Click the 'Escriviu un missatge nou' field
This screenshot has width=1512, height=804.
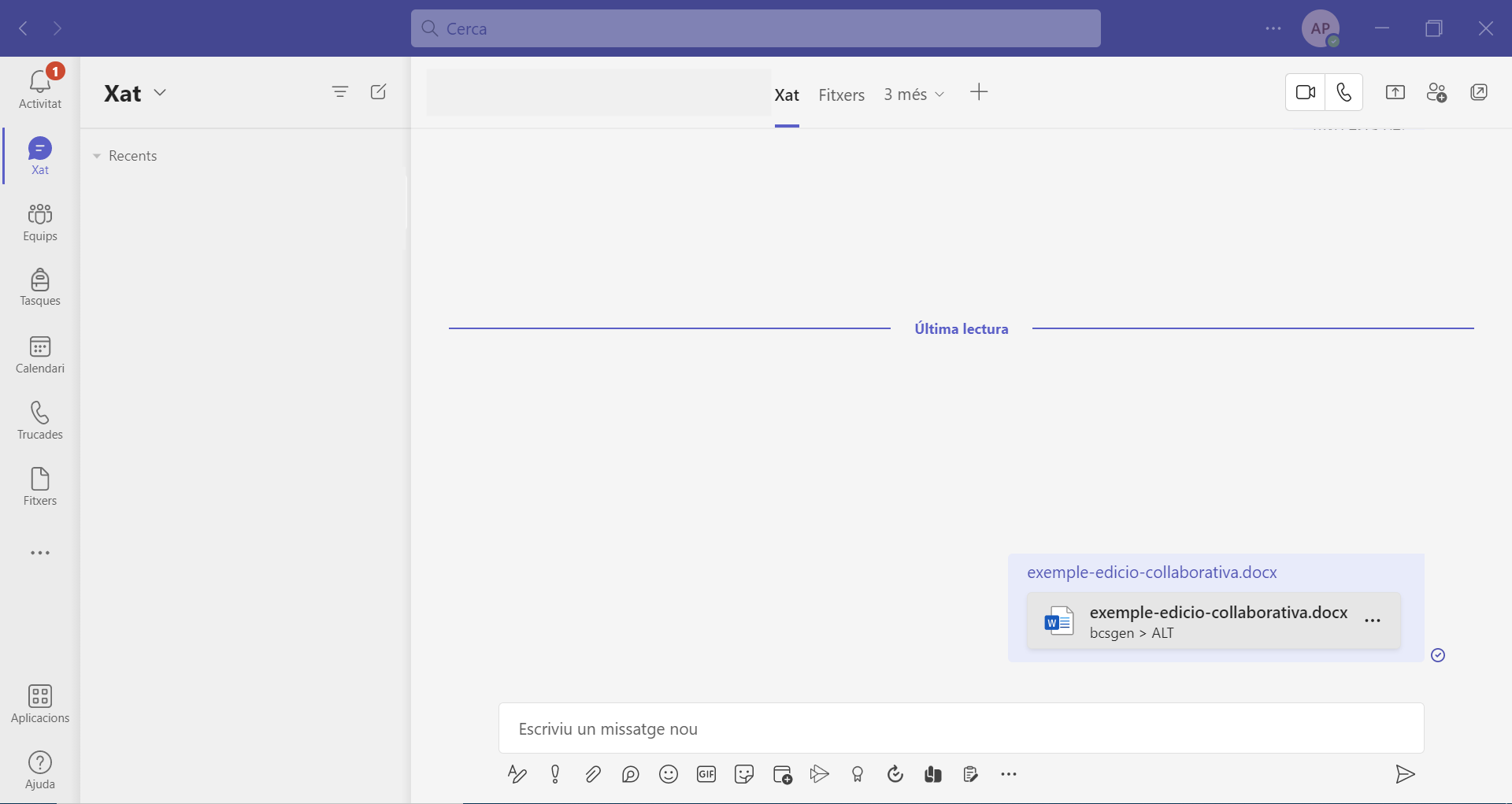click(x=961, y=728)
